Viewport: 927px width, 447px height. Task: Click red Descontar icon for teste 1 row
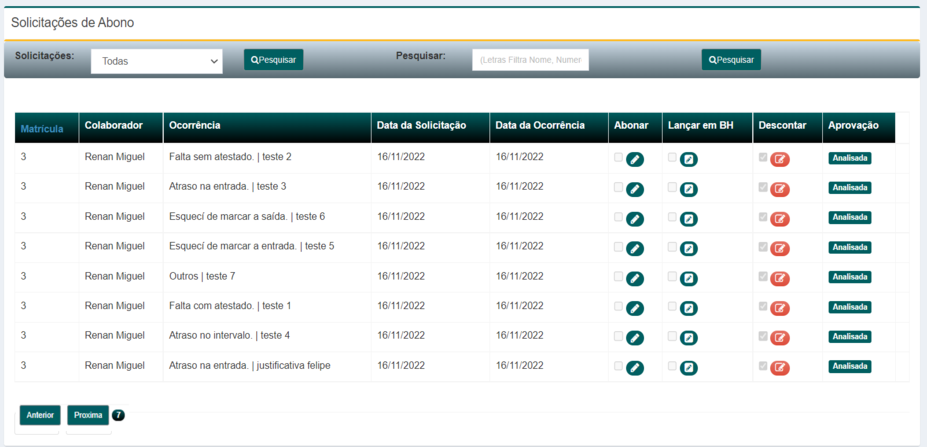[780, 308]
